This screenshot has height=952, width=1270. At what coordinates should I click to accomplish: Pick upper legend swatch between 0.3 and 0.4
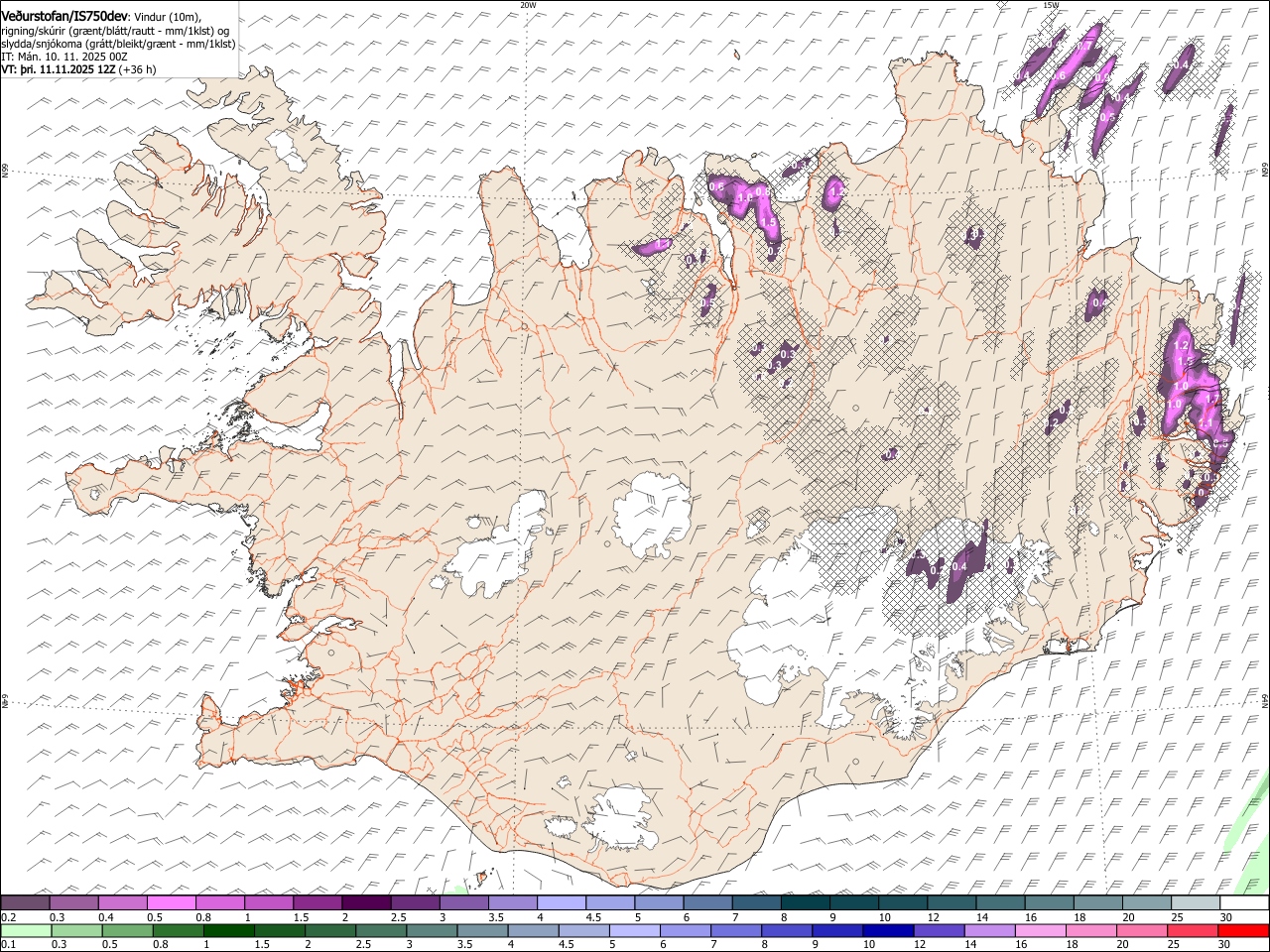[73, 902]
